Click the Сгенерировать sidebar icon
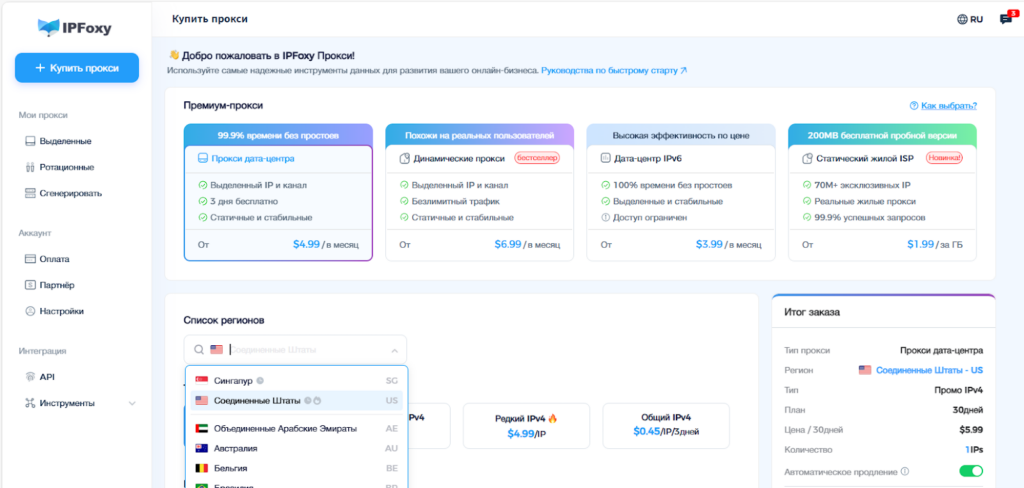 [29, 193]
